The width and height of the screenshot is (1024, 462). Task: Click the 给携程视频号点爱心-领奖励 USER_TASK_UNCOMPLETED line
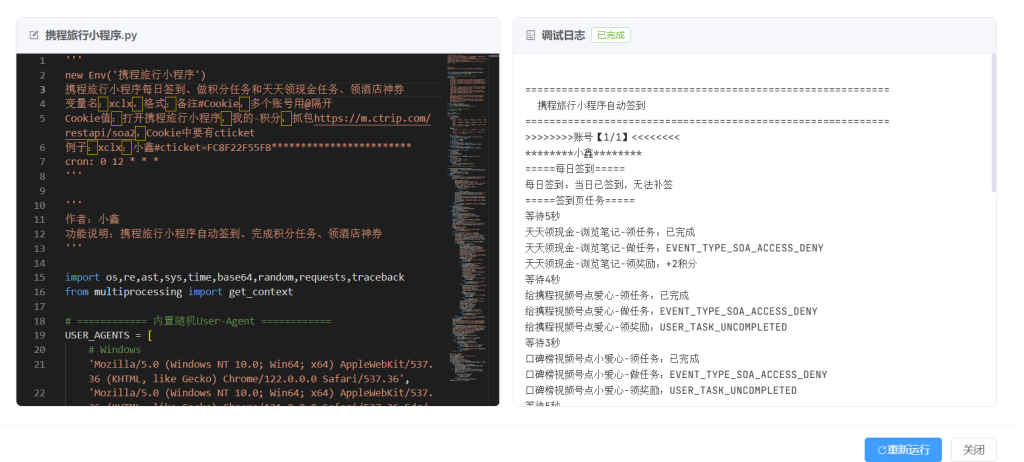coord(656,327)
